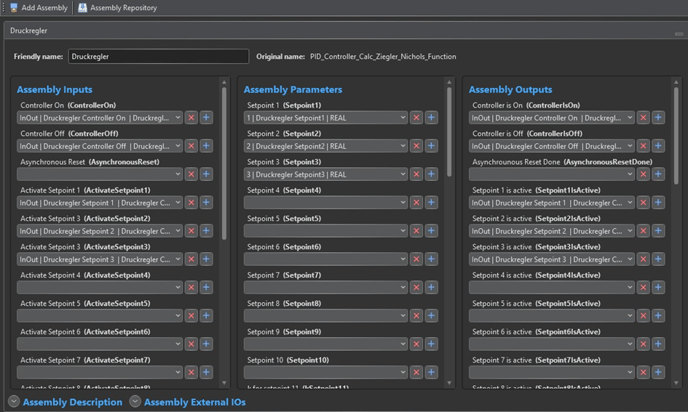The width and height of the screenshot is (688, 412).
Task: Clear the Controller On input binding
Action: [191, 118]
